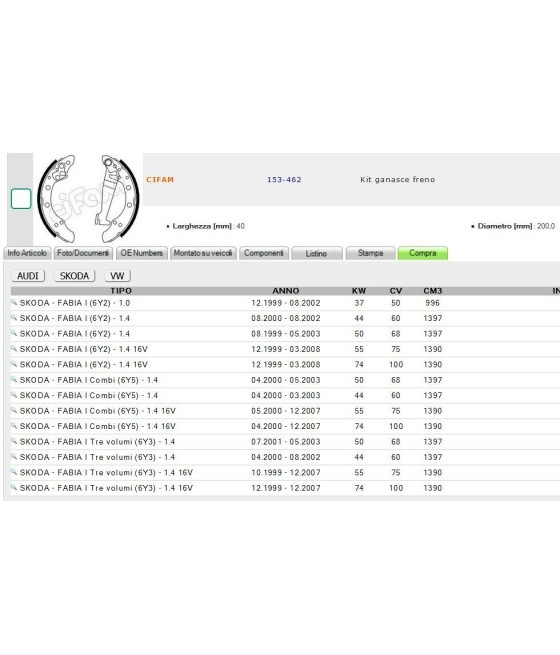This screenshot has height=655, width=560.
Task: Click the green Compra button
Action: coord(423,253)
